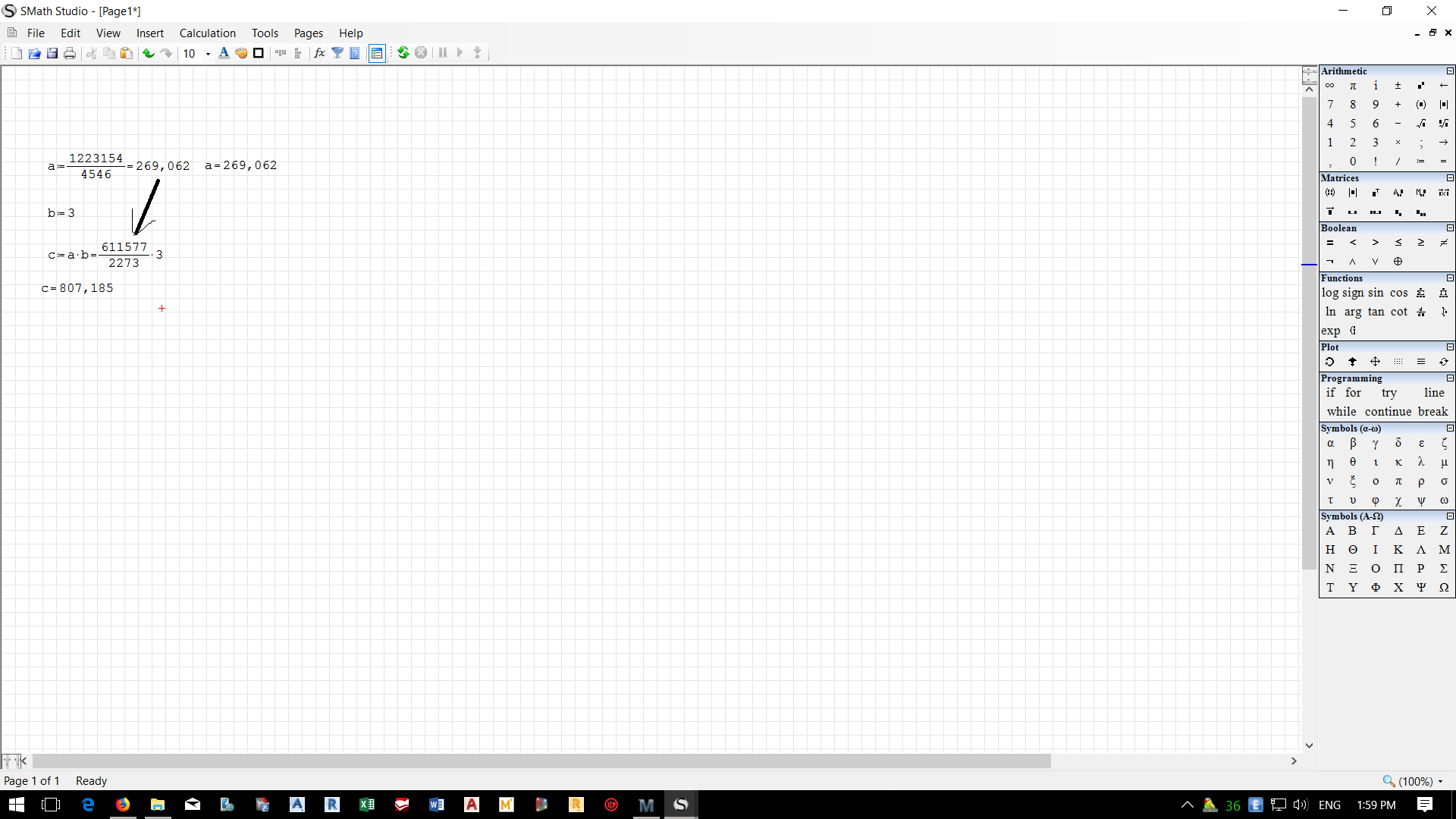1456x819 pixels.
Task: Insert the sin function
Action: tap(1376, 293)
